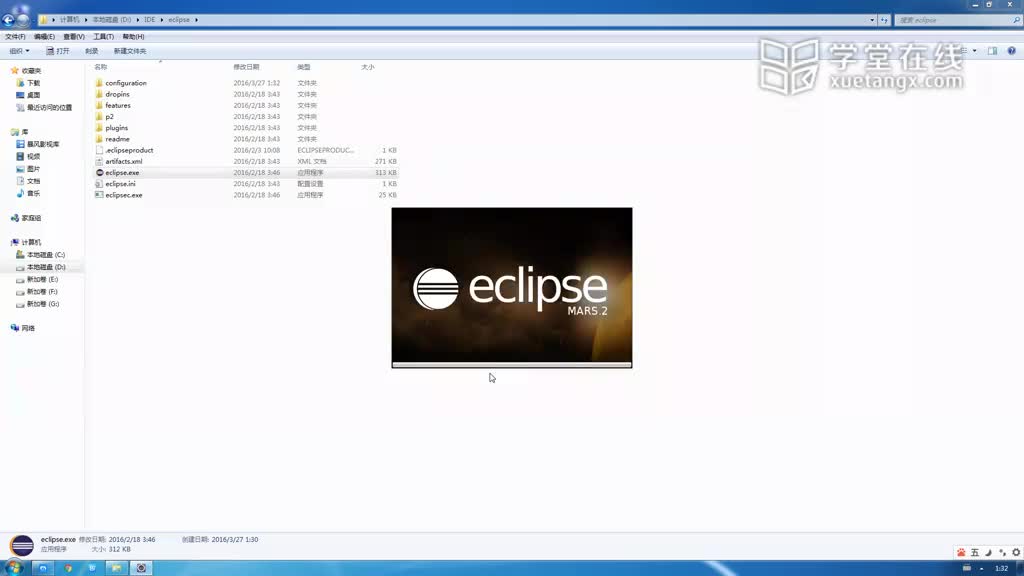Expand the breadcrumb arrow after 本地磁盘 (D:)

pos(138,20)
